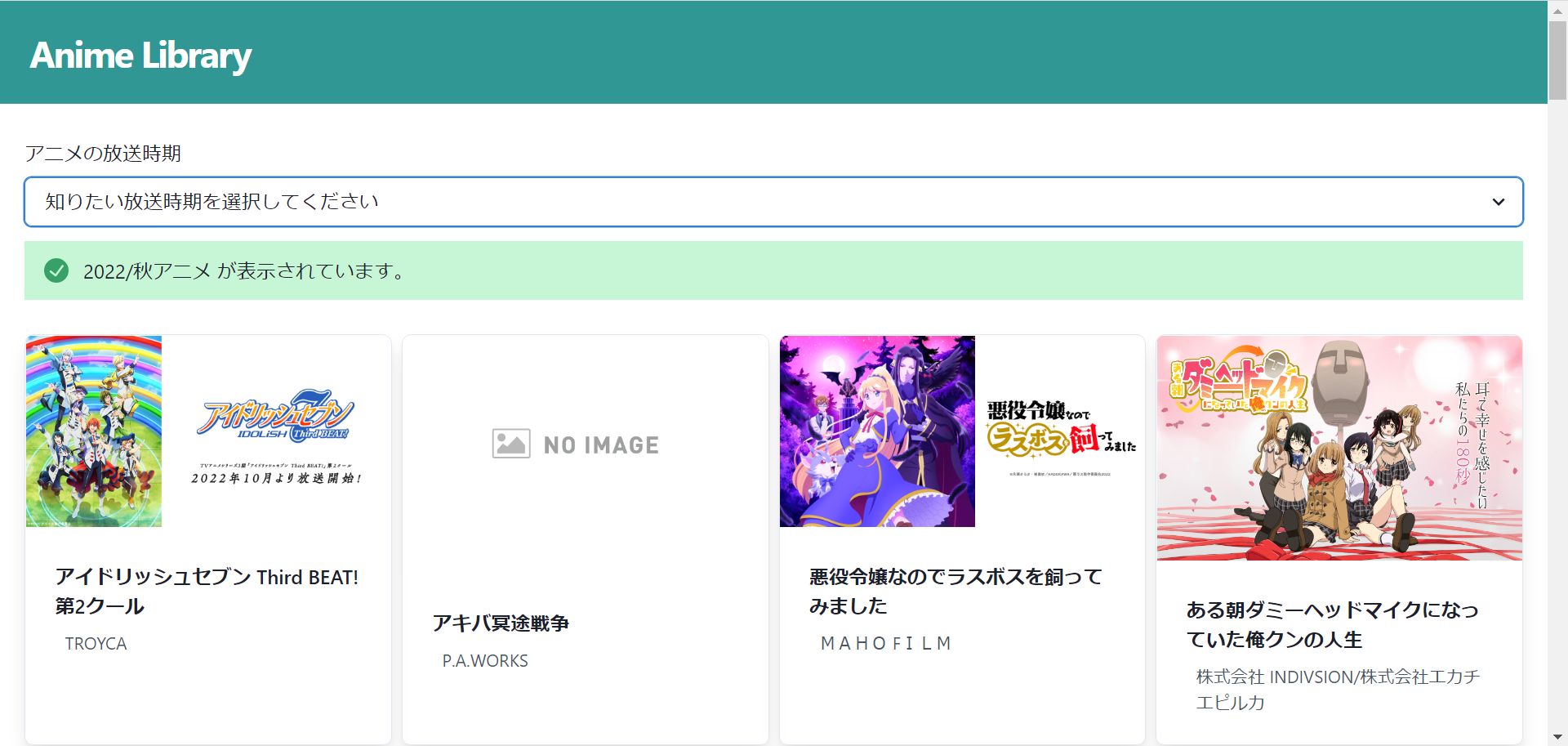This screenshot has width=1568, height=746.
Task: Click the message 2022/秋アニメ が表示されています。
Action: [x=245, y=271]
